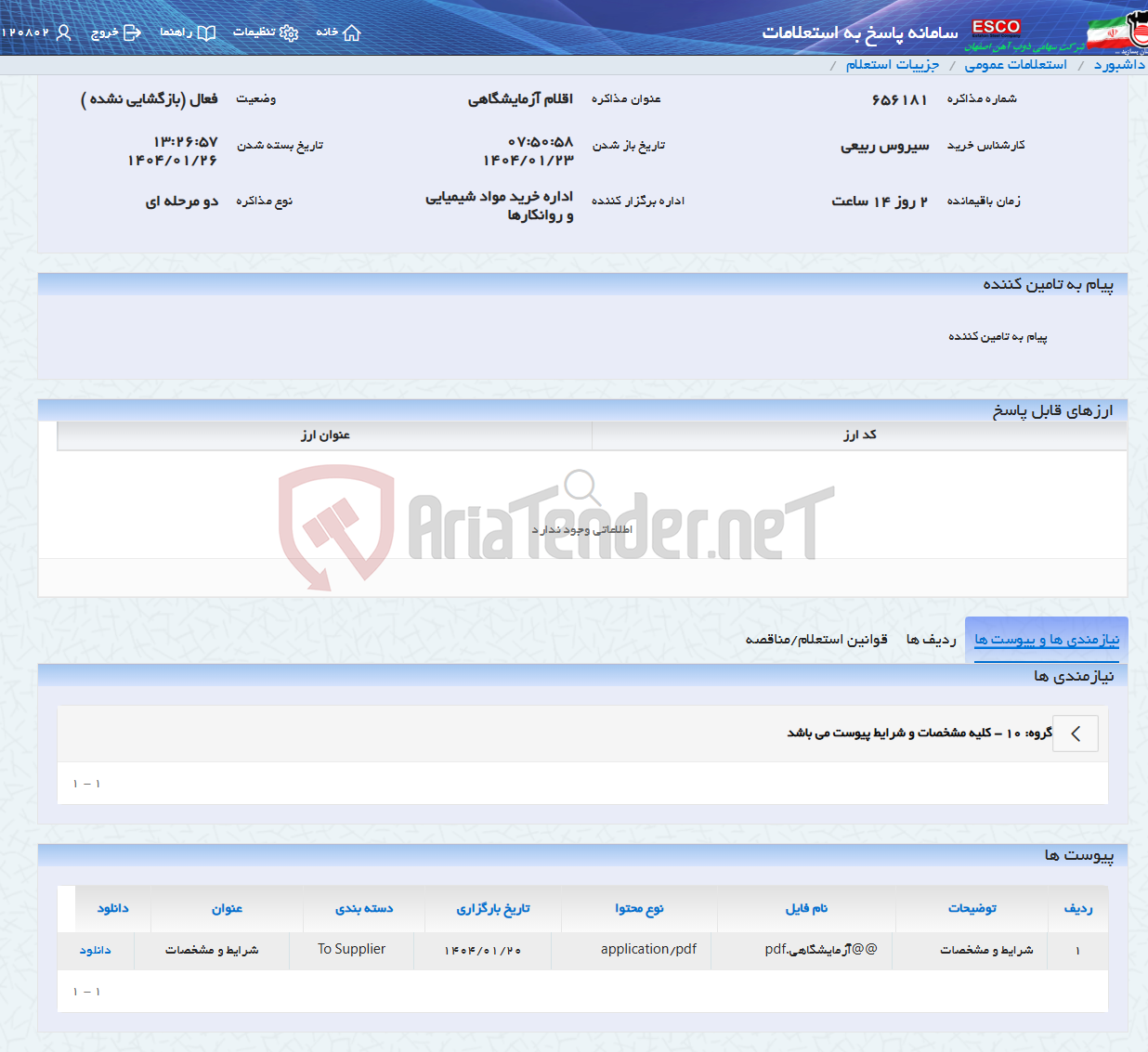Click the home (خانه) house icon
This screenshot has height=1052, width=1148.
(x=351, y=32)
